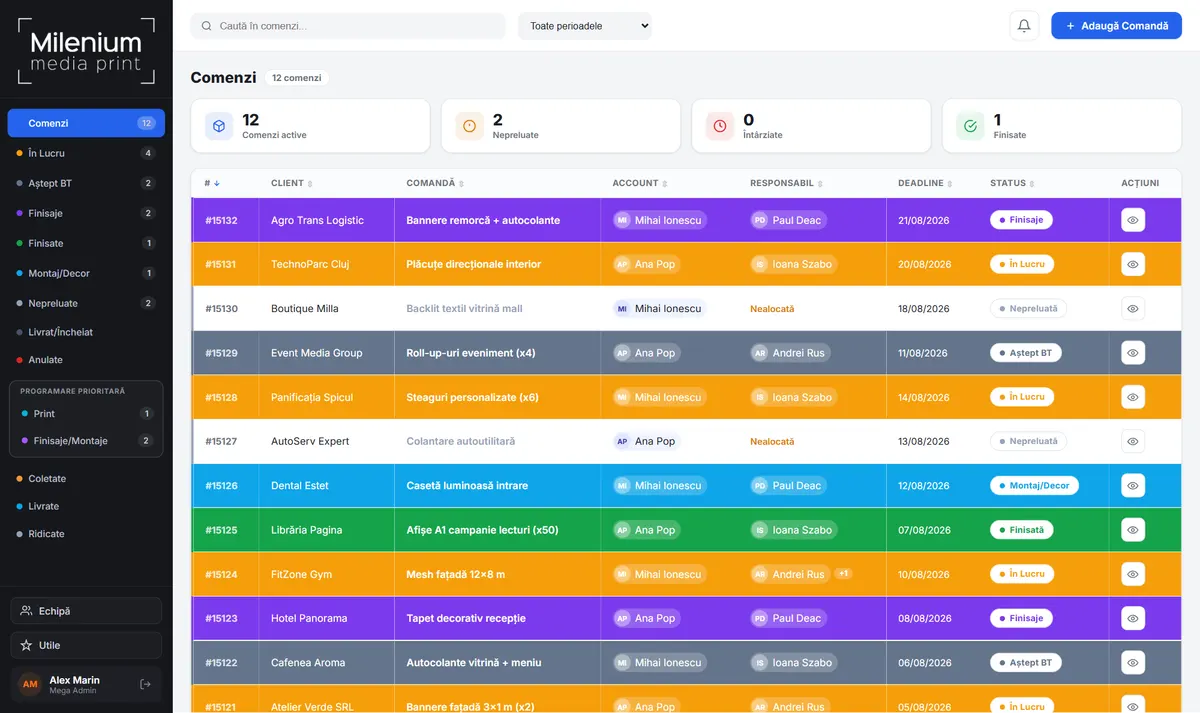Screen dimensions: 1200x713
Task: View order #15130 with eye icon
Action: pos(1133,309)
